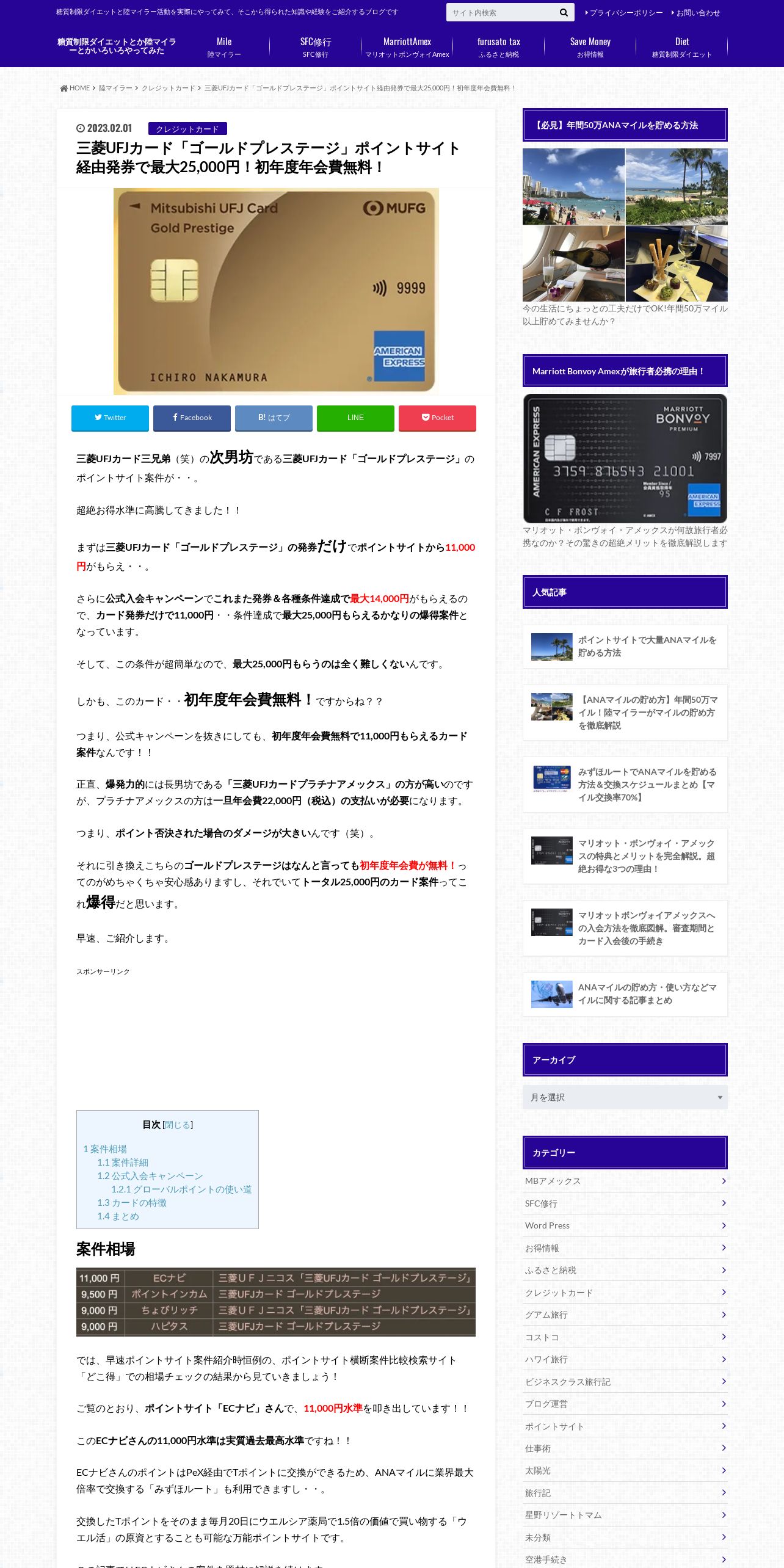Open マリオットボンヴォイアメックスへの入会方法 article
Viewport: 784px width, 1568px height.
coord(625,928)
